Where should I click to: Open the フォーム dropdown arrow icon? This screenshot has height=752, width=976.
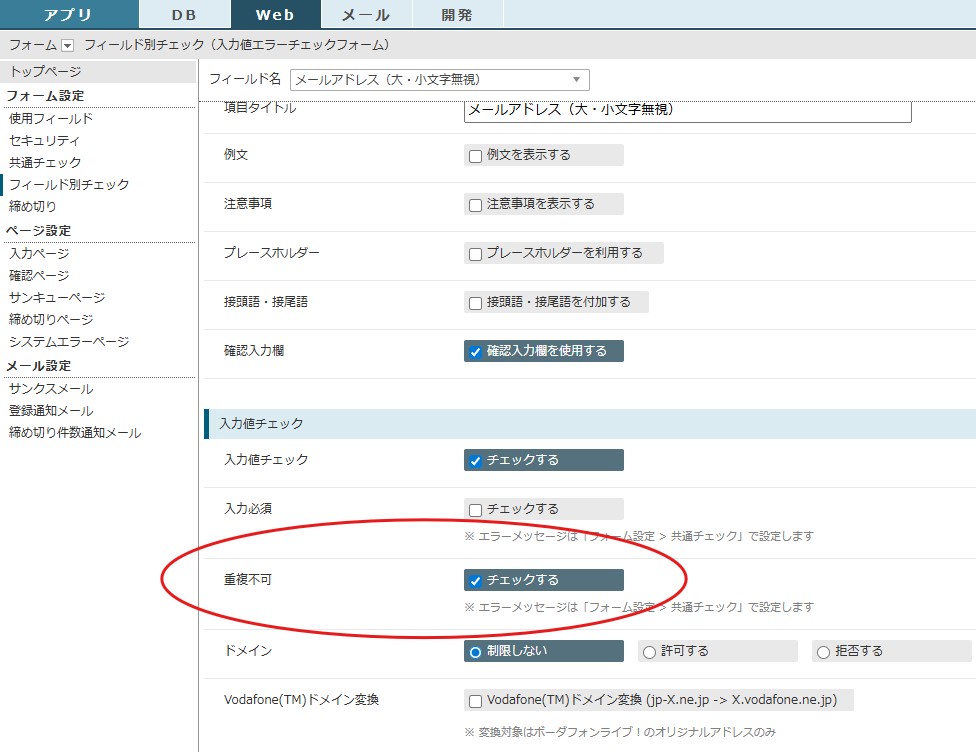[x=68, y=45]
